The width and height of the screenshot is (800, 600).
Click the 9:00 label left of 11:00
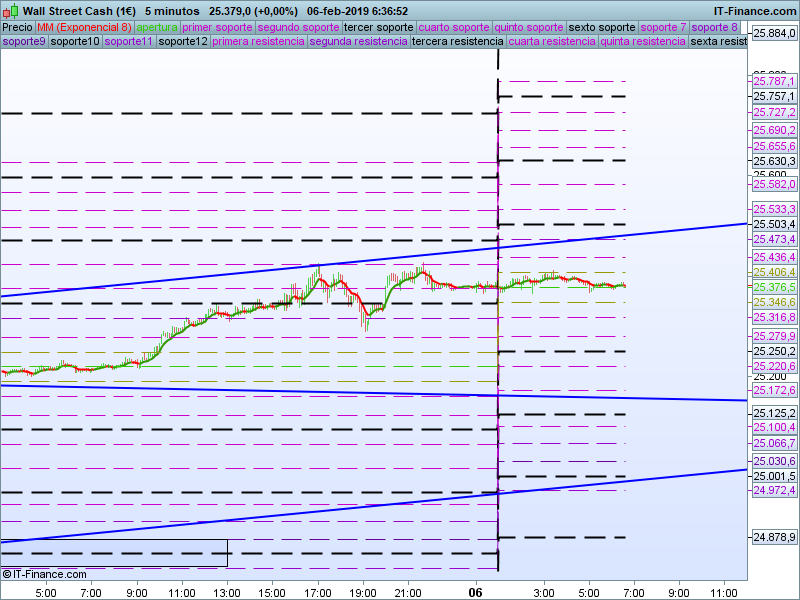click(x=137, y=593)
